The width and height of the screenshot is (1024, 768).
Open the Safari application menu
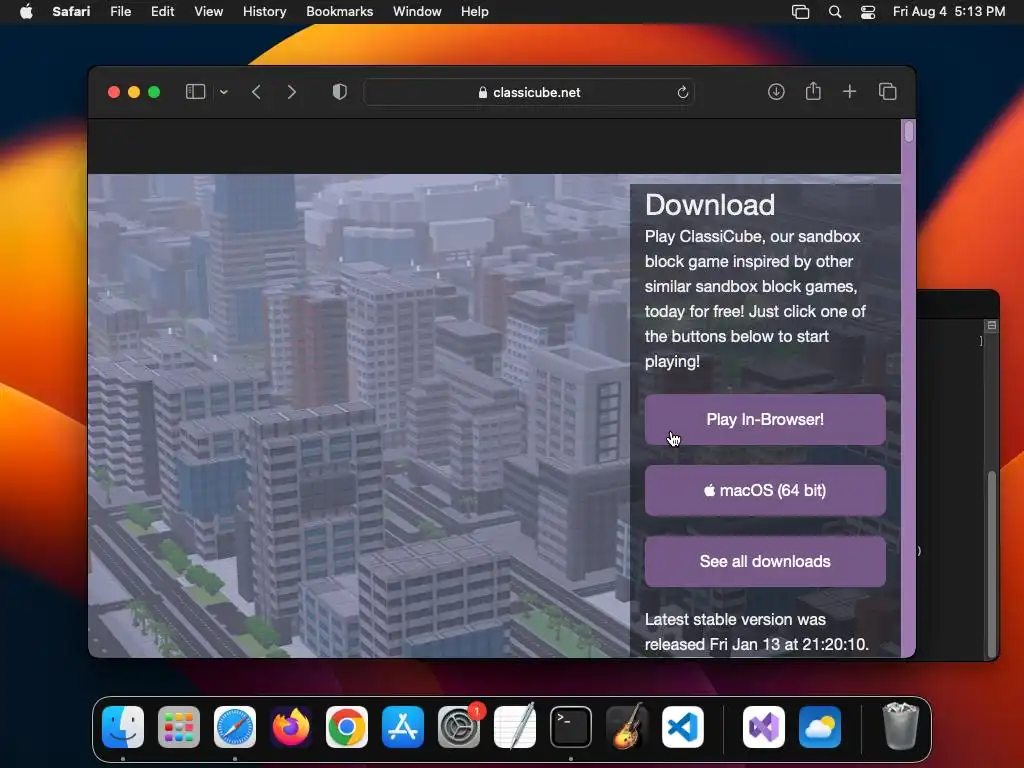coord(71,12)
